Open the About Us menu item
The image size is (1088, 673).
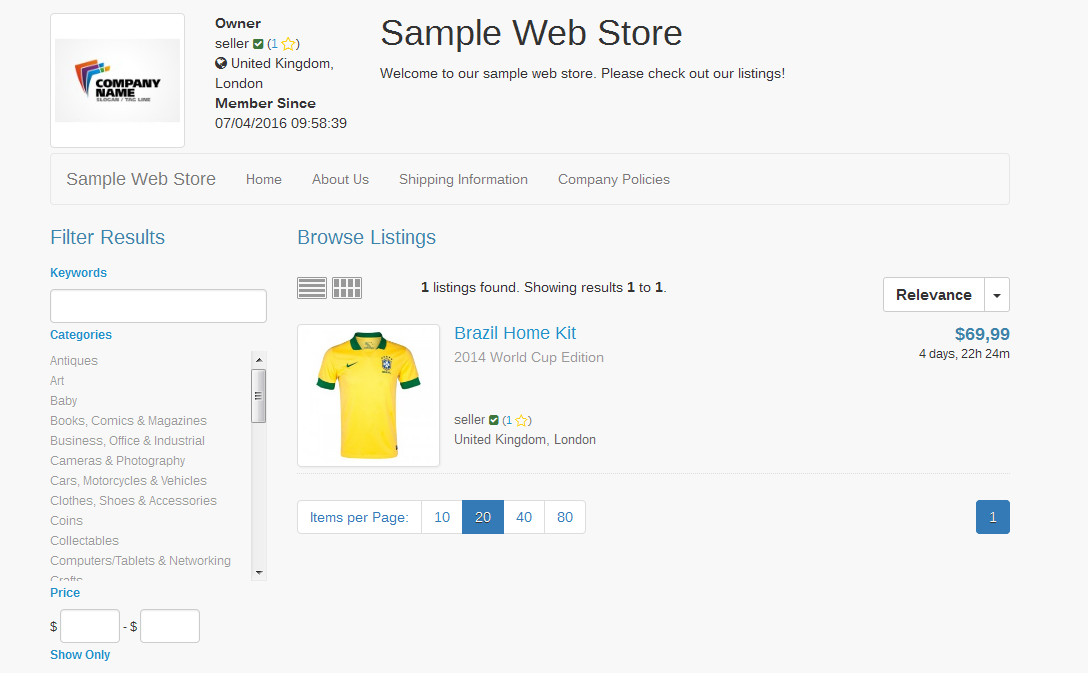click(340, 180)
